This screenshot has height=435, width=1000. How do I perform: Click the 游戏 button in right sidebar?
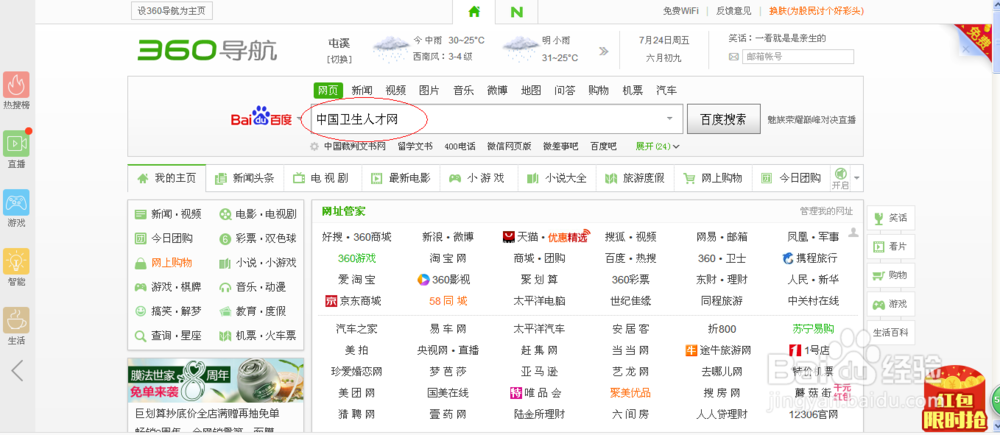[891, 304]
